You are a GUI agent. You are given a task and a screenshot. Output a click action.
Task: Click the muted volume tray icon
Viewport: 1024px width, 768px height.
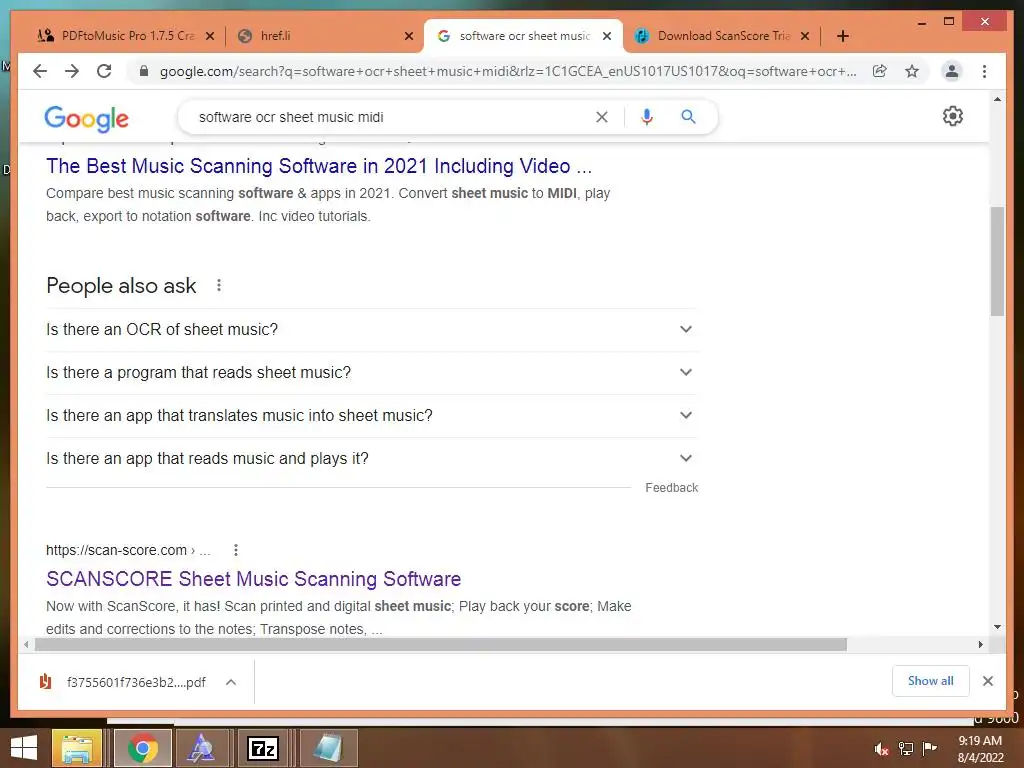tap(881, 749)
